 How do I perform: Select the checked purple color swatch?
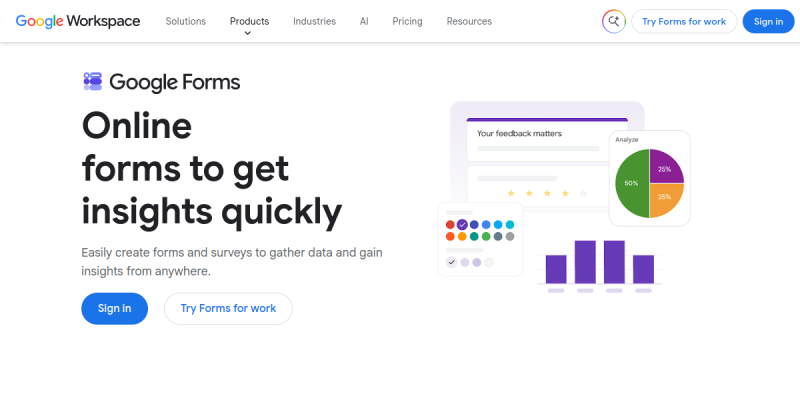click(462, 224)
